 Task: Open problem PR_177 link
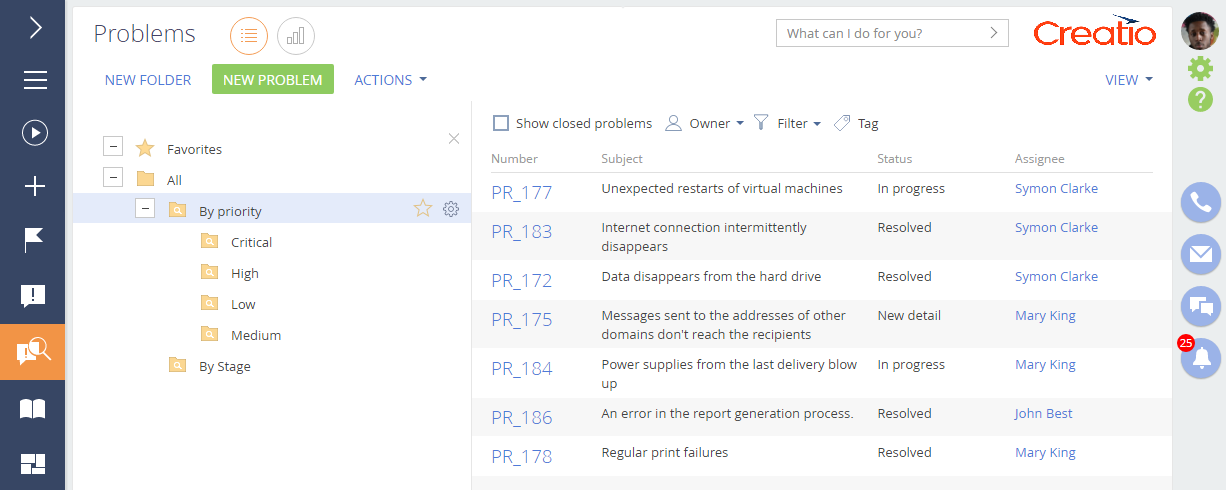coord(522,192)
